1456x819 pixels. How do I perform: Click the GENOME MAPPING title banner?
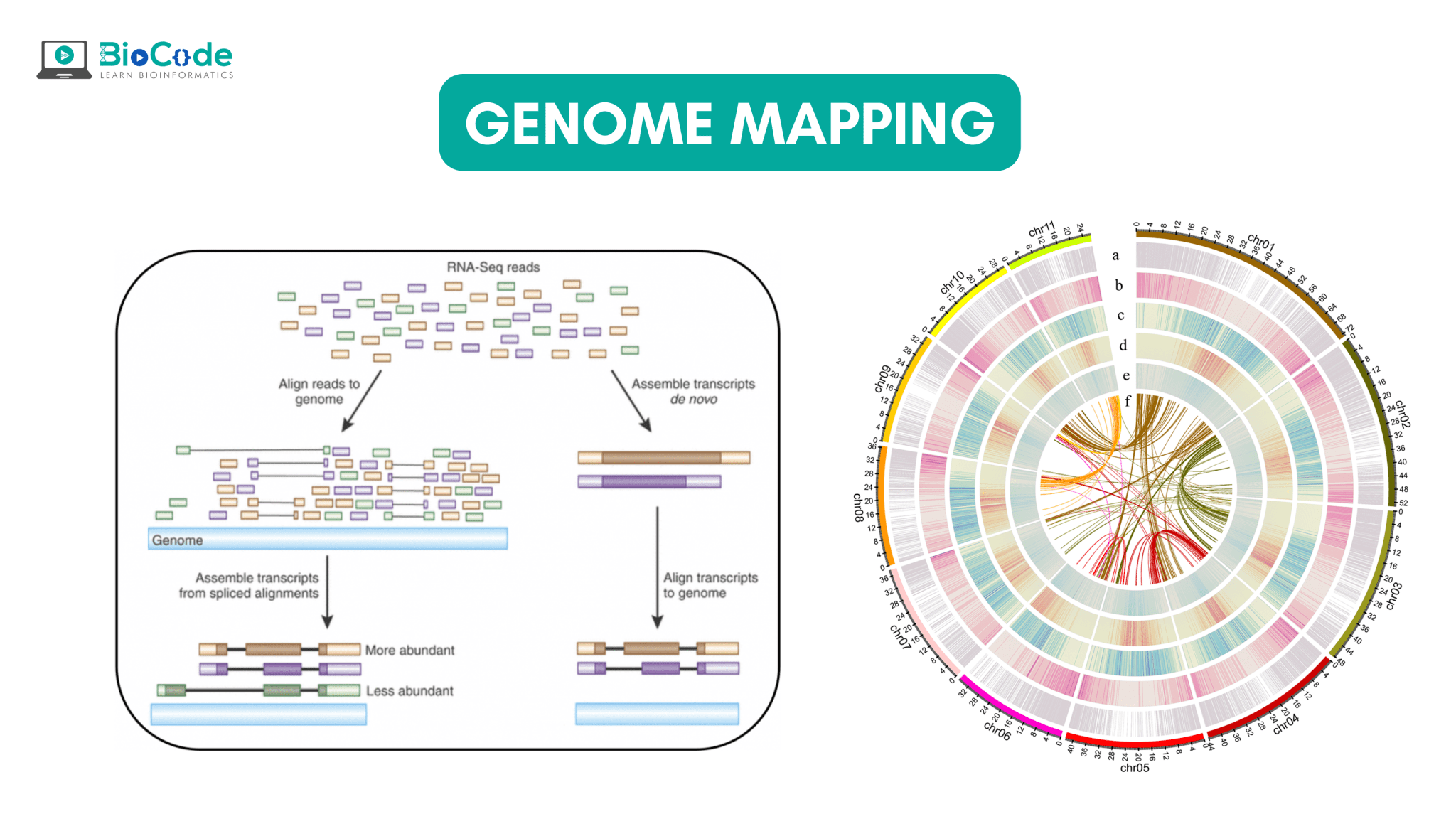(x=729, y=122)
